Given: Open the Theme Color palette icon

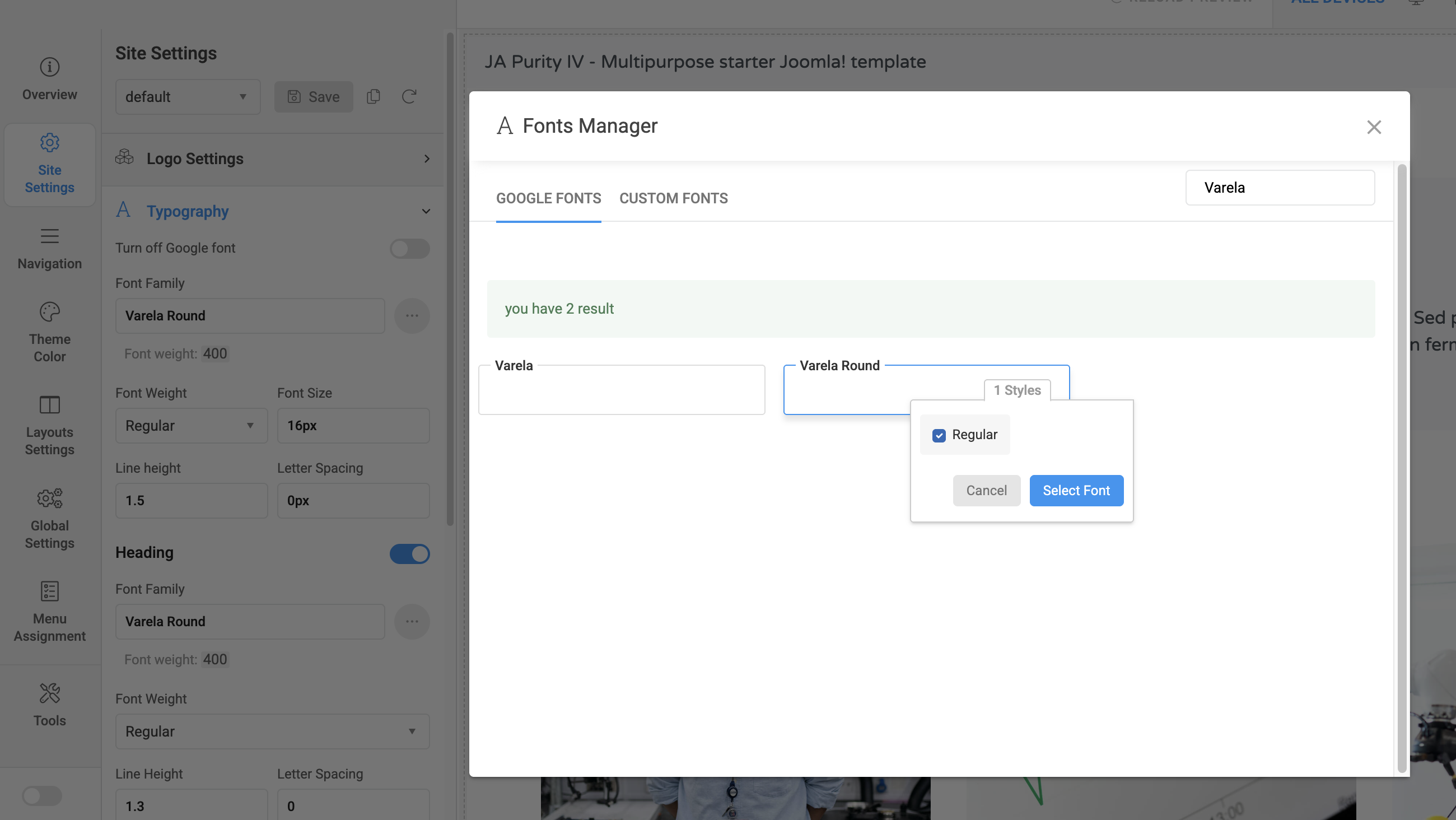Looking at the screenshot, I should pyautogui.click(x=50, y=311).
